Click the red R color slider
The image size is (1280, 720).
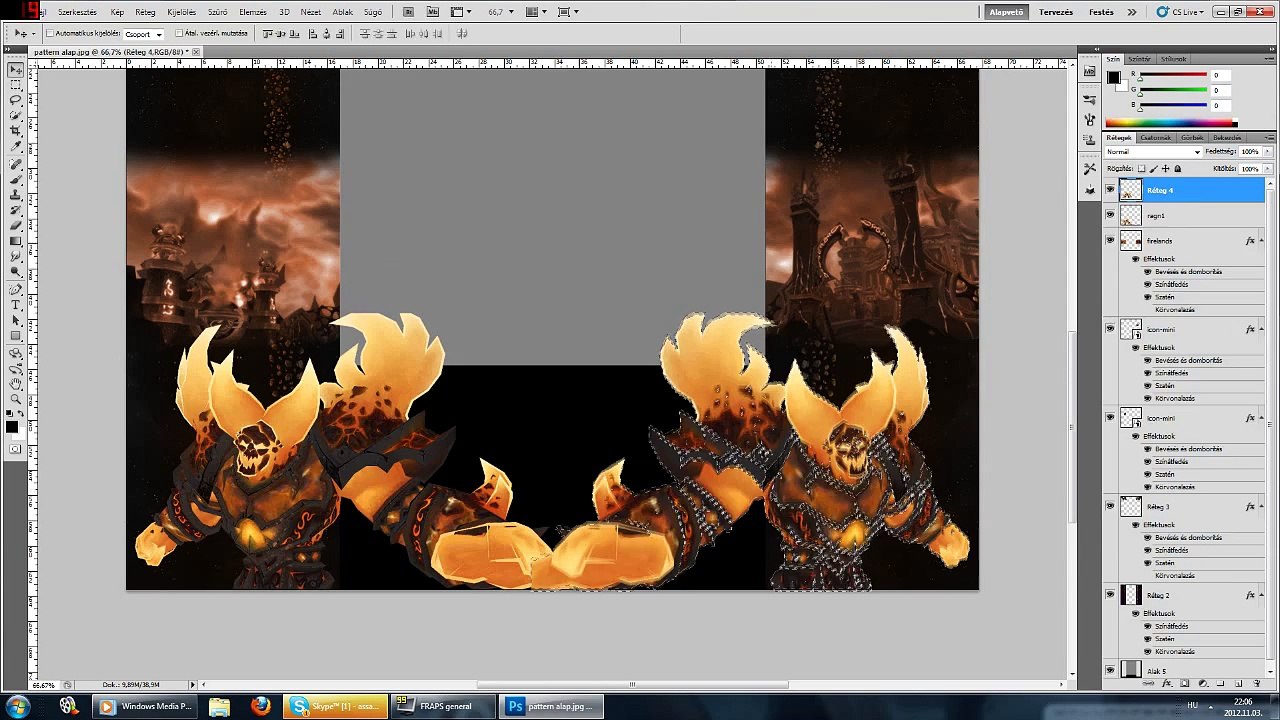coord(1173,75)
